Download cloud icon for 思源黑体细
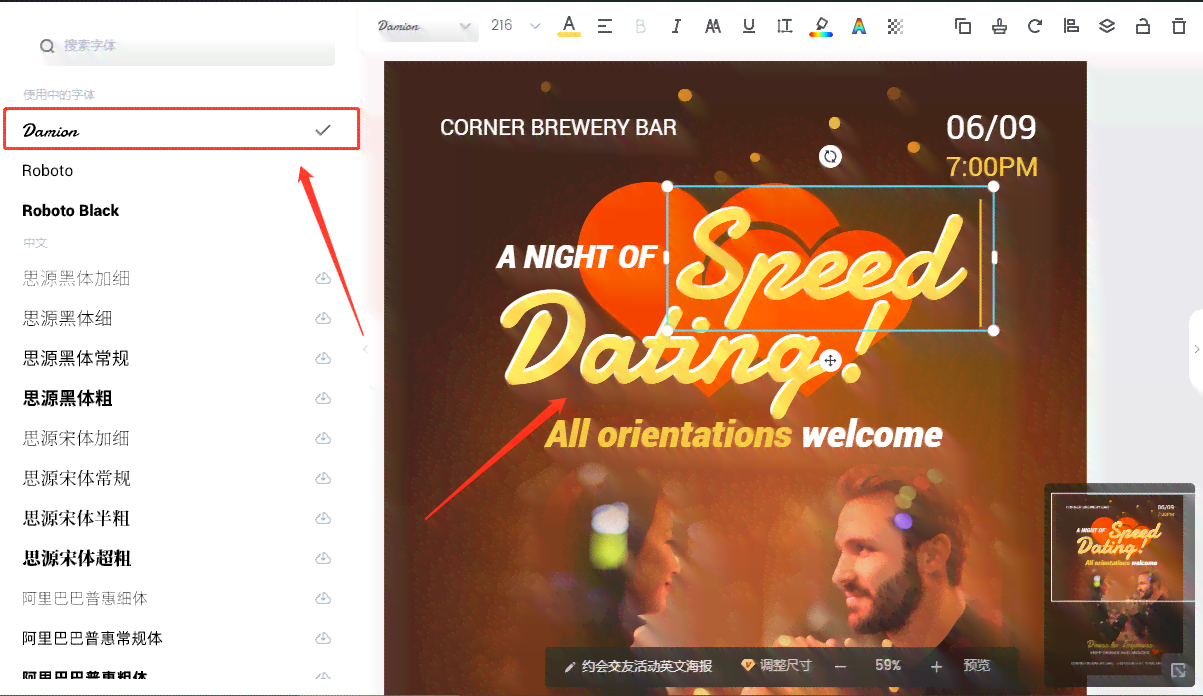Image resolution: width=1203 pixels, height=696 pixels. coord(323,318)
